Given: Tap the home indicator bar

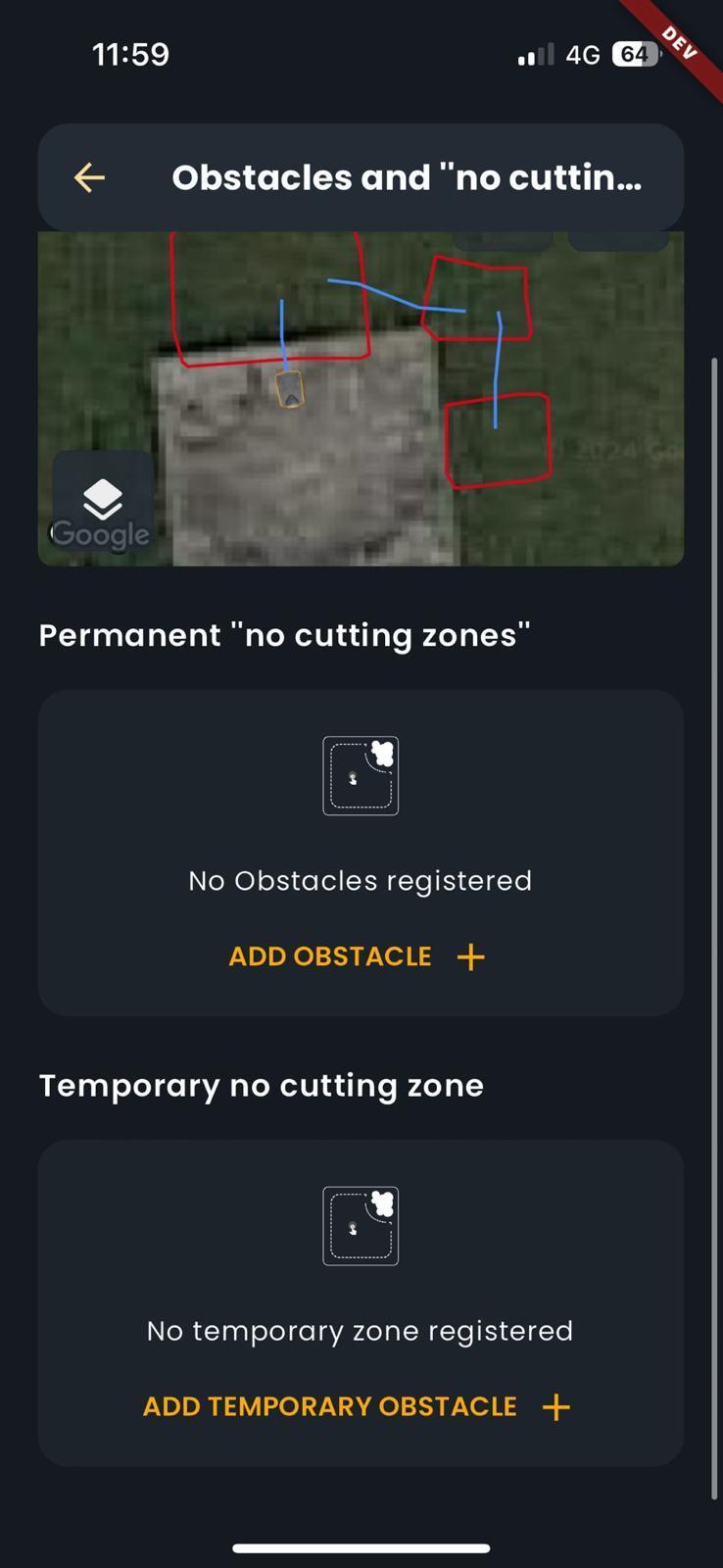Looking at the screenshot, I should (361, 1548).
